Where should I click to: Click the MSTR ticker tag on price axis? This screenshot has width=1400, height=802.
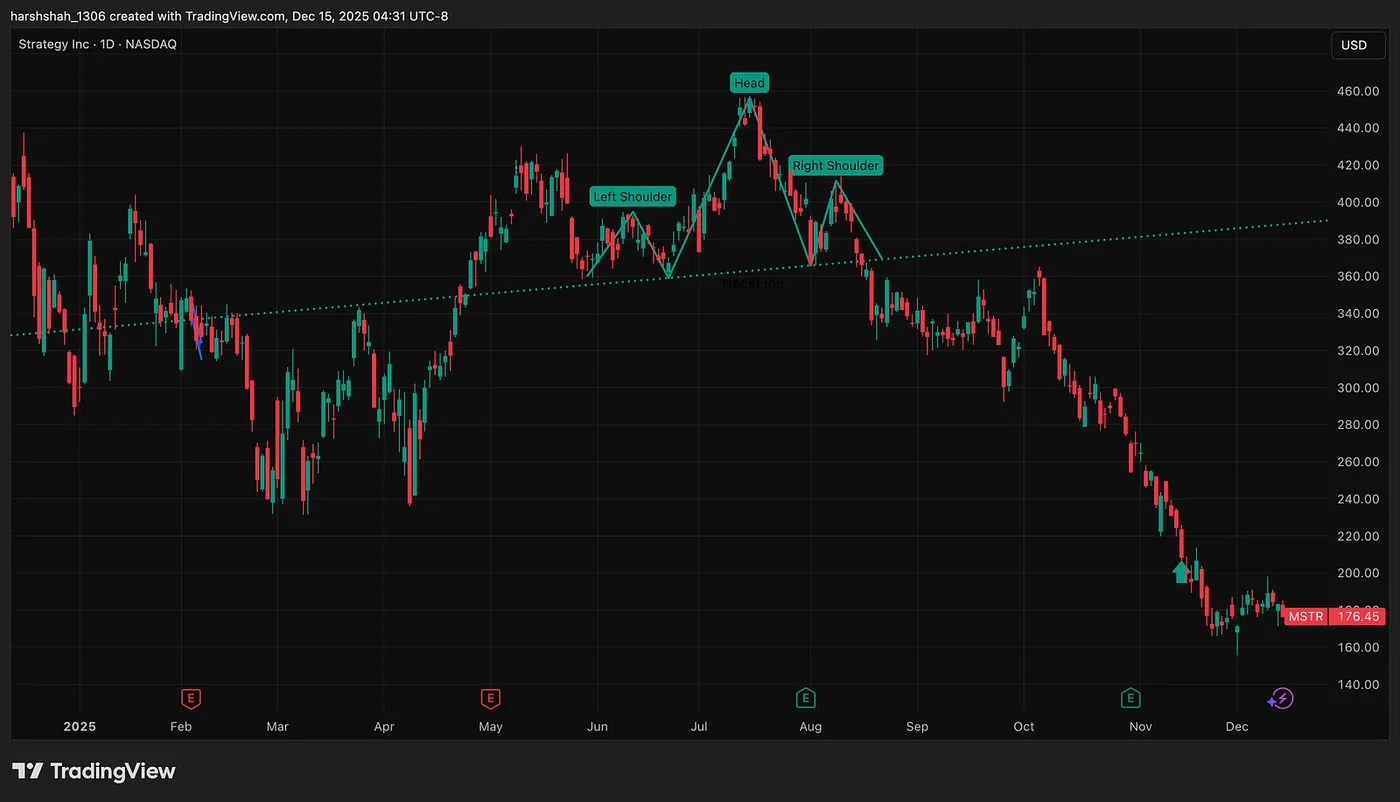pos(1305,616)
